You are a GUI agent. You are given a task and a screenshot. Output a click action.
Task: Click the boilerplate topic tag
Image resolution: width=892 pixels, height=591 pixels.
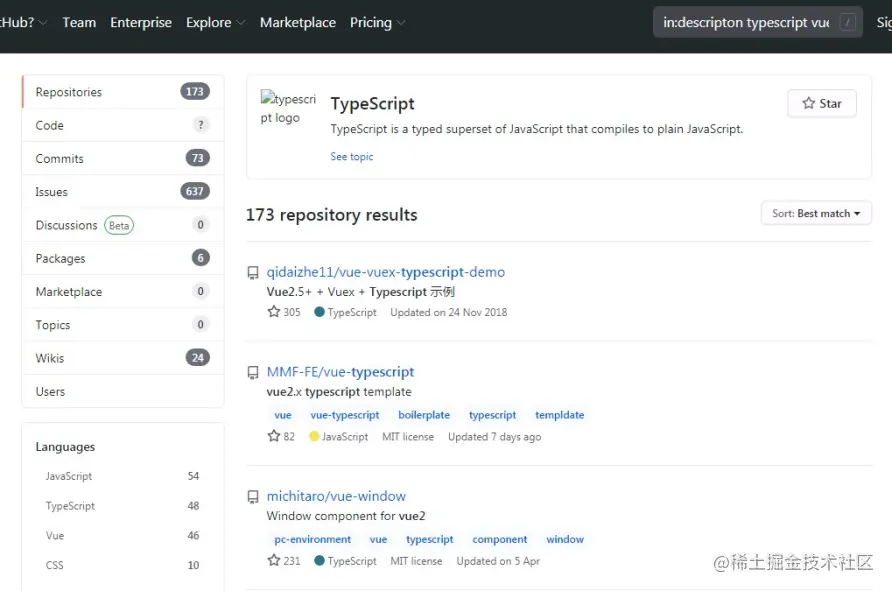424,415
